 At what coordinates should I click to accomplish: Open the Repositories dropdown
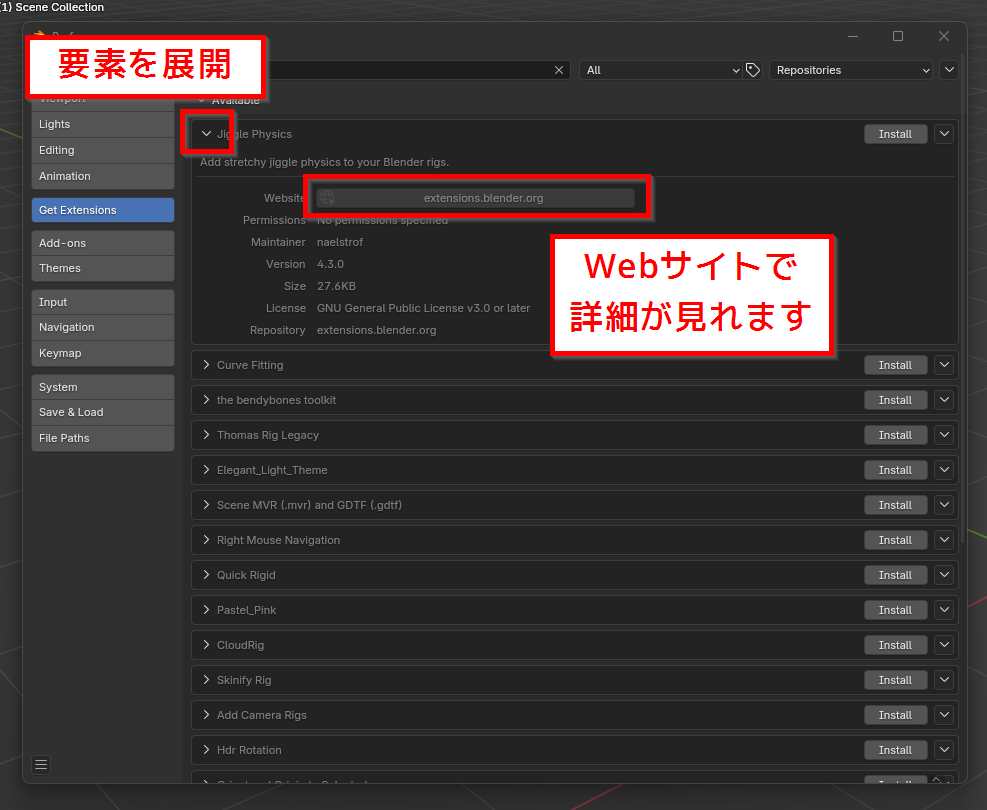pos(850,70)
